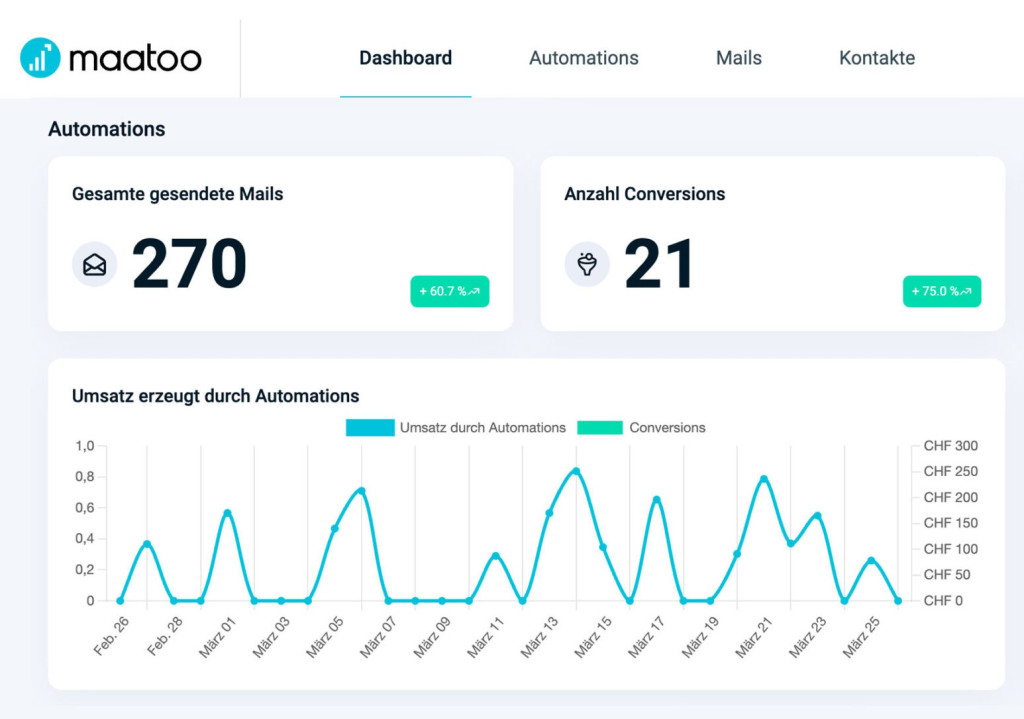
Task: Click the 0,4 left axis label
Action: [85, 539]
